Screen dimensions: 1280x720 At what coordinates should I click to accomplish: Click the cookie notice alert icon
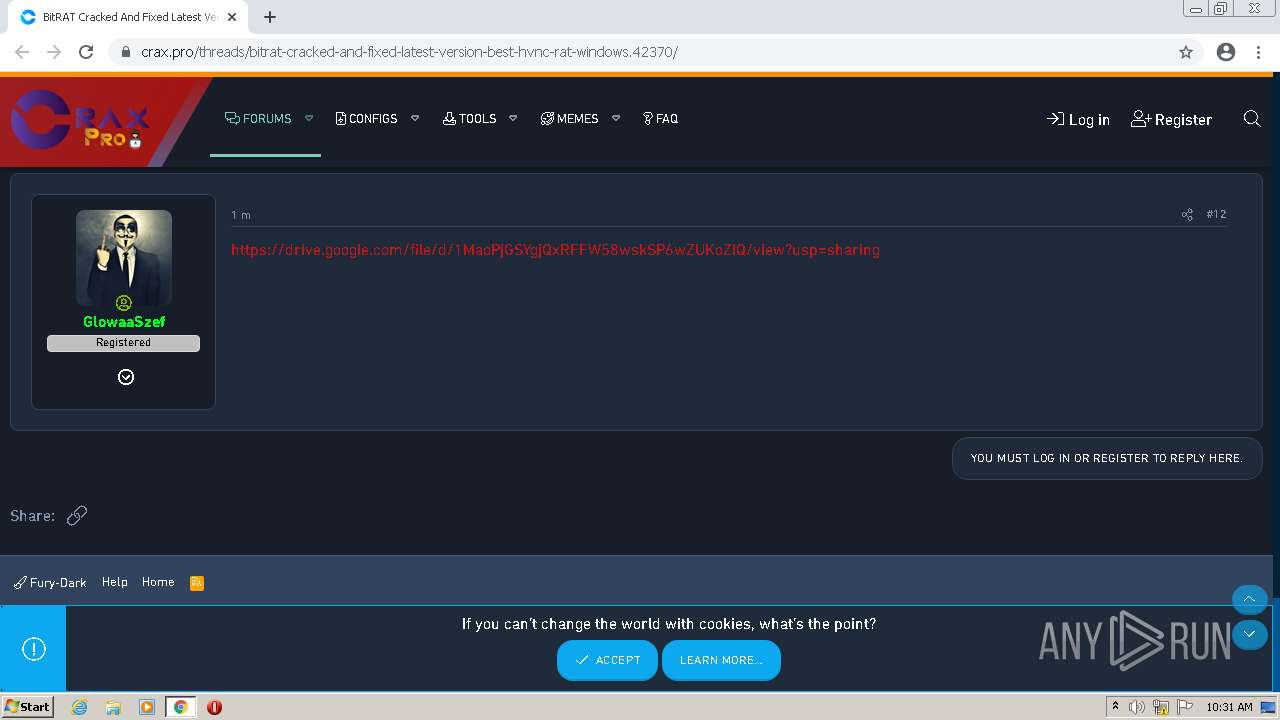tap(34, 649)
